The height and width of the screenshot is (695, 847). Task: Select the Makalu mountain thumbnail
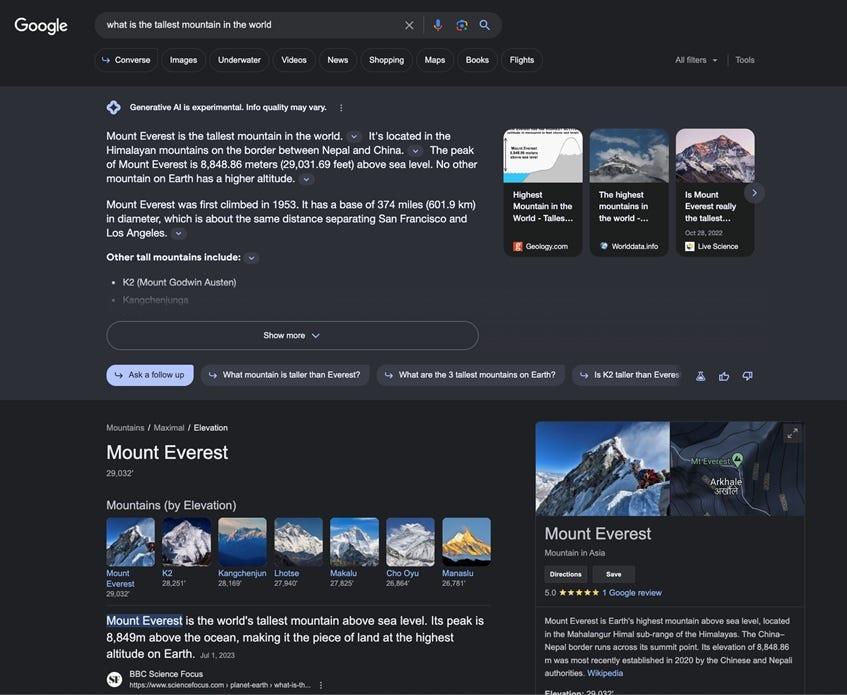354,542
